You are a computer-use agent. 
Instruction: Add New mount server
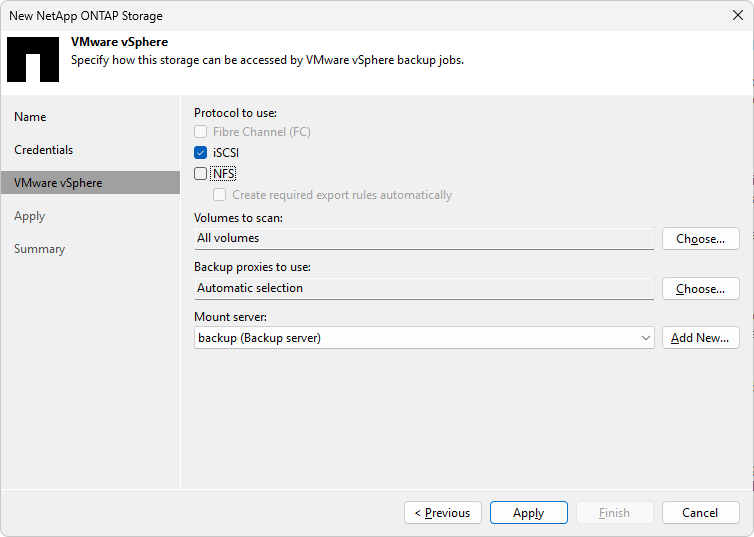(701, 338)
